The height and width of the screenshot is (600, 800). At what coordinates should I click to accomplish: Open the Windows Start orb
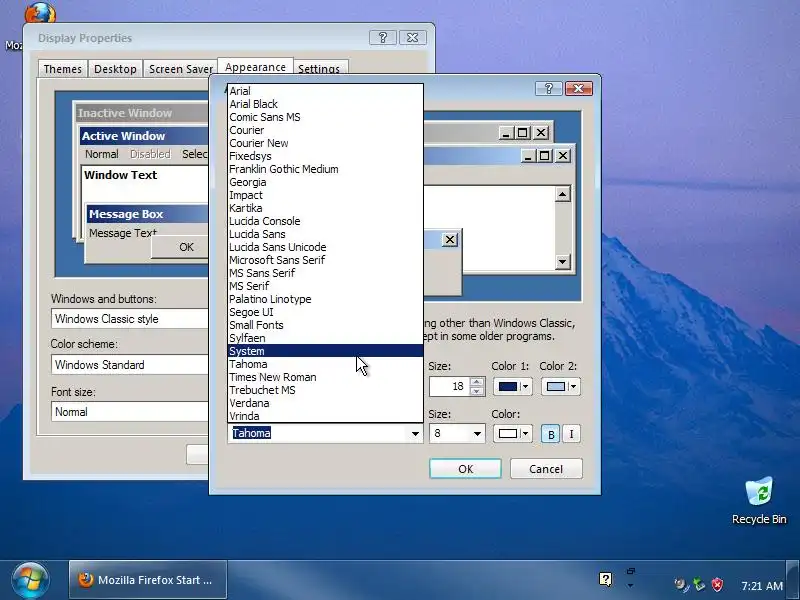click(x=30, y=580)
